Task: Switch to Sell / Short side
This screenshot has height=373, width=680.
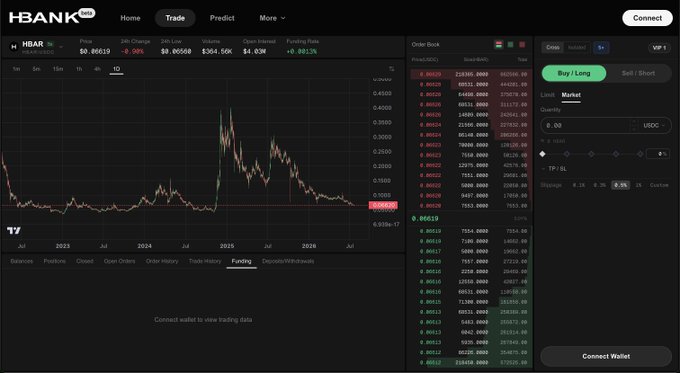Action: tap(638, 73)
